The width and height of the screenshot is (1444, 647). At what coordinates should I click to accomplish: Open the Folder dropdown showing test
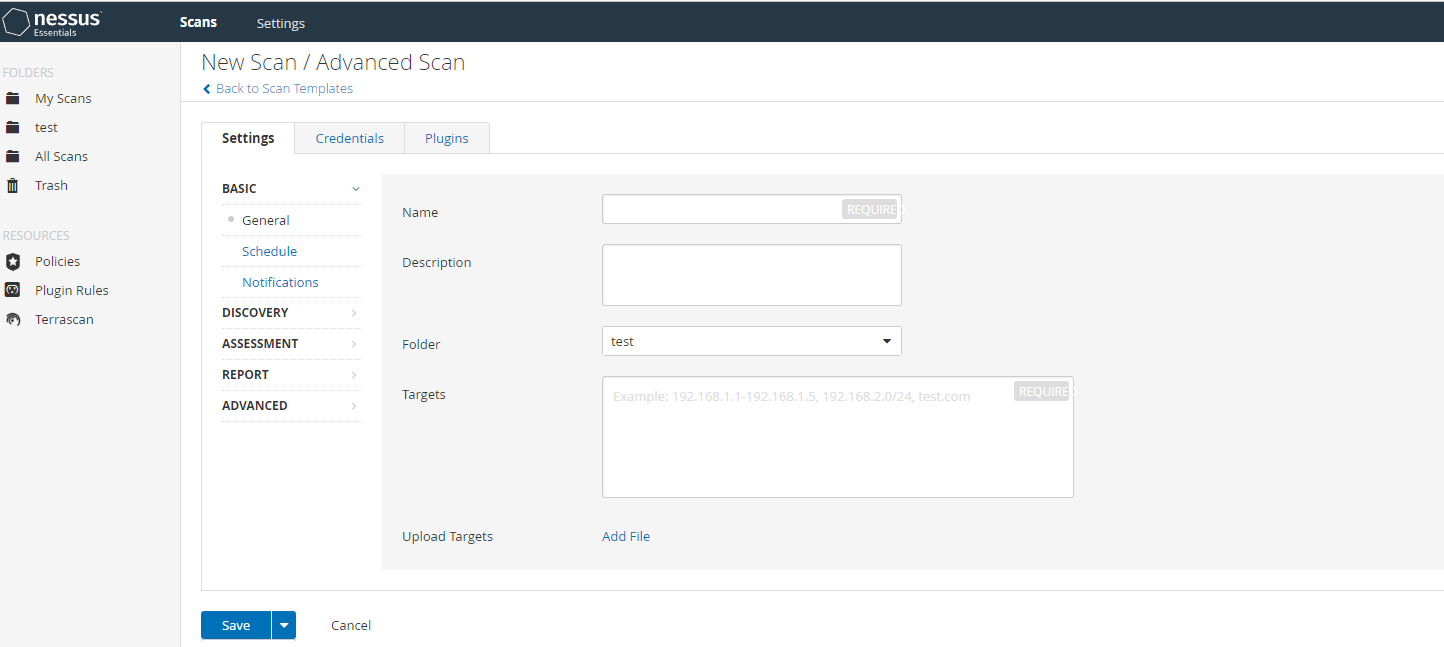click(751, 341)
